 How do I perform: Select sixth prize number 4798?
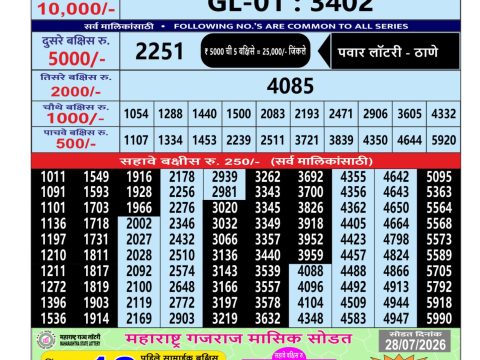[396, 239]
